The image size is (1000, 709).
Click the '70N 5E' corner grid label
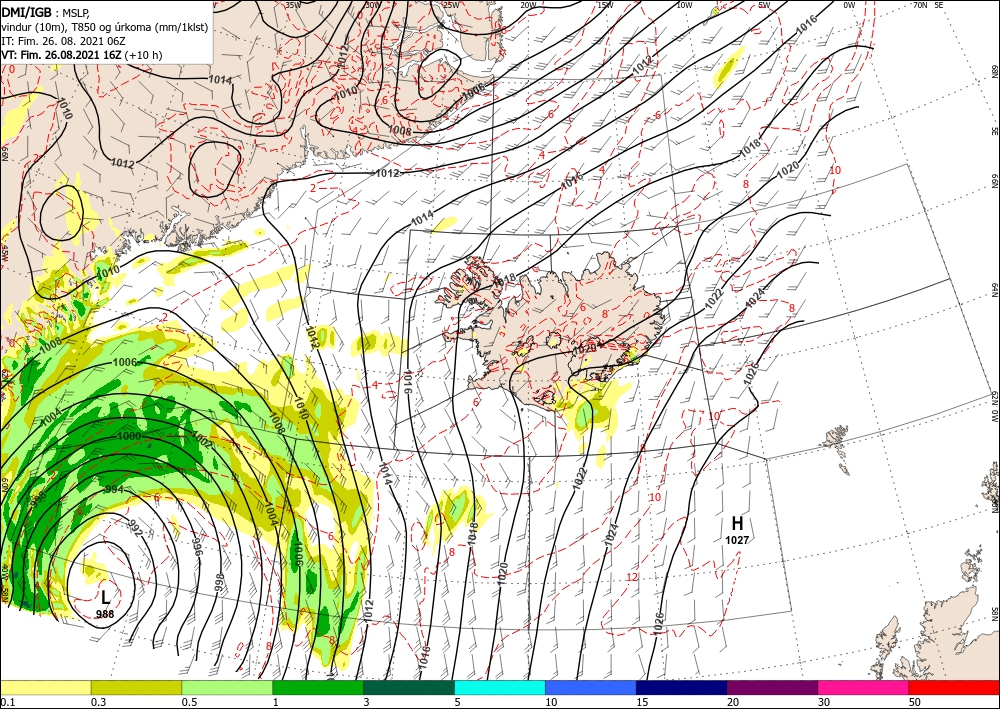pyautogui.click(x=928, y=5)
